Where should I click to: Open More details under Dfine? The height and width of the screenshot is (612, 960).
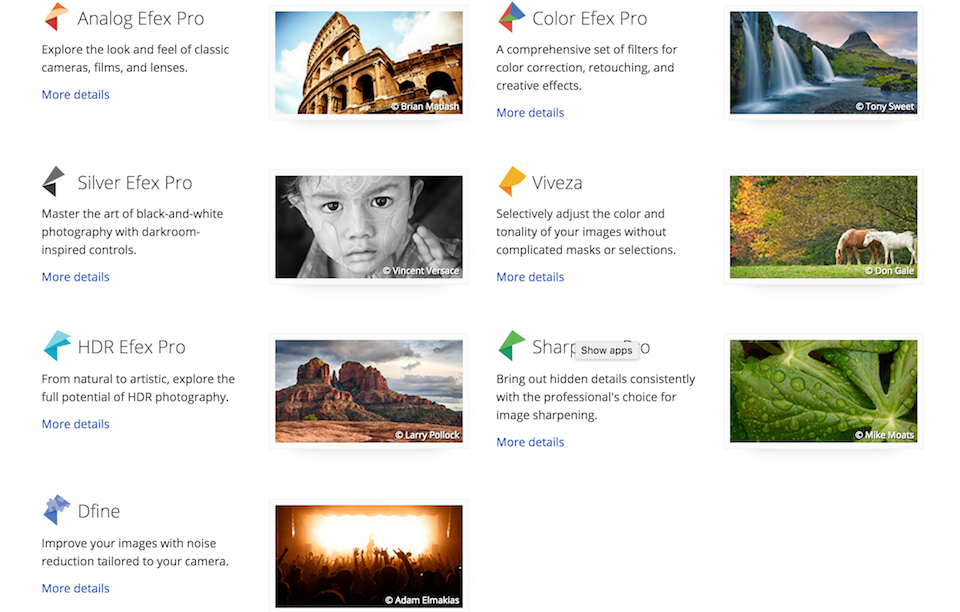pyautogui.click(x=75, y=588)
